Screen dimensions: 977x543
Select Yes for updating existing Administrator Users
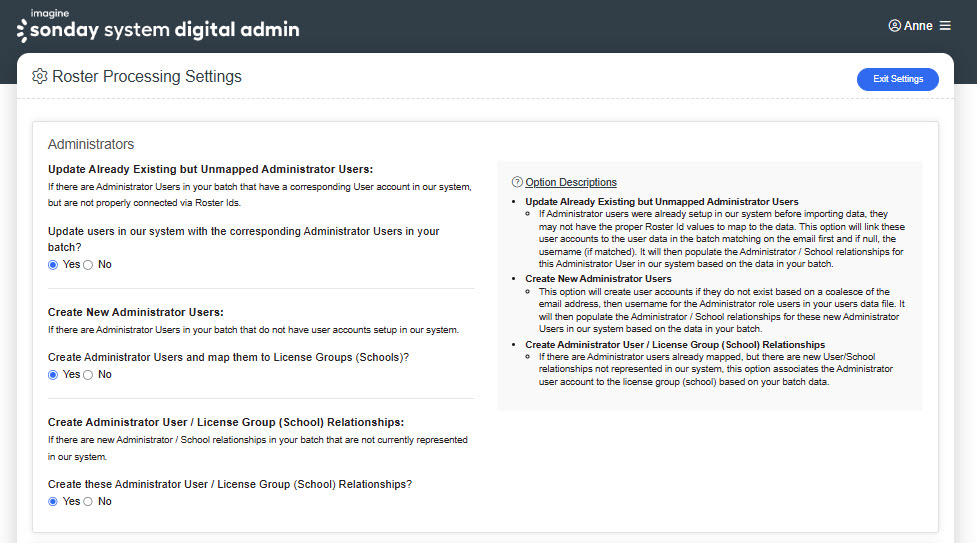[x=53, y=265]
